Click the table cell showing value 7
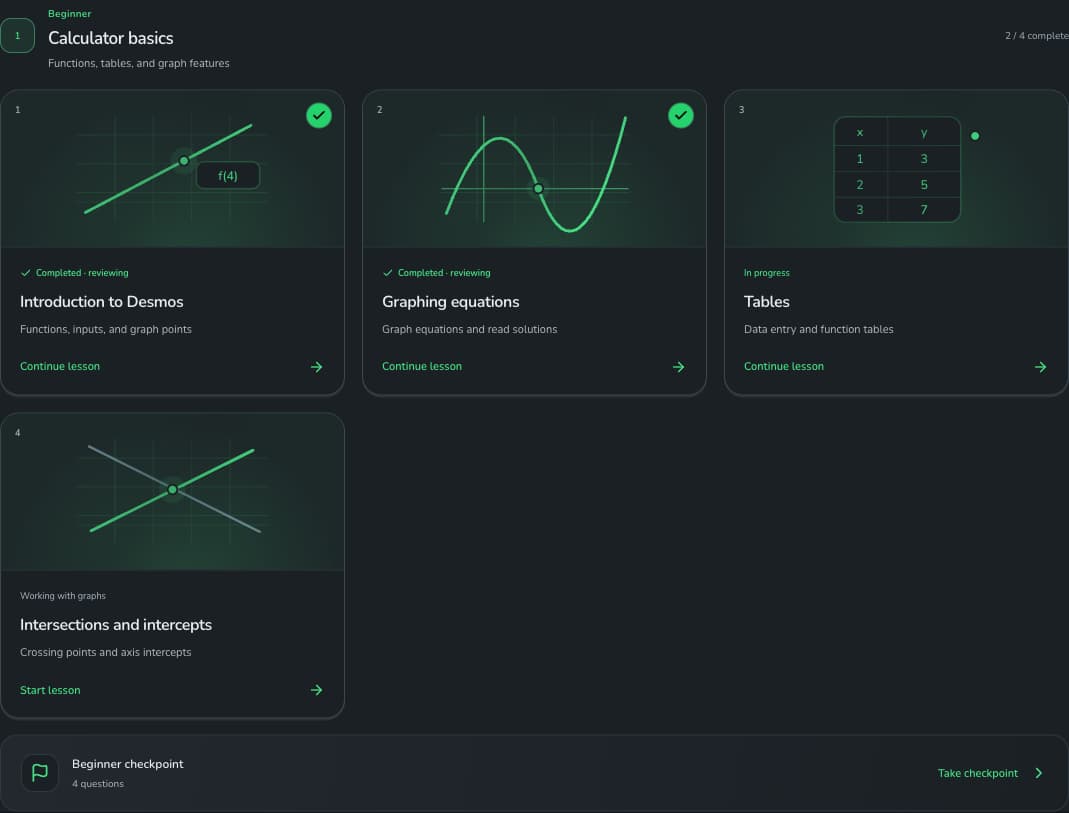1069x813 pixels. 924,209
